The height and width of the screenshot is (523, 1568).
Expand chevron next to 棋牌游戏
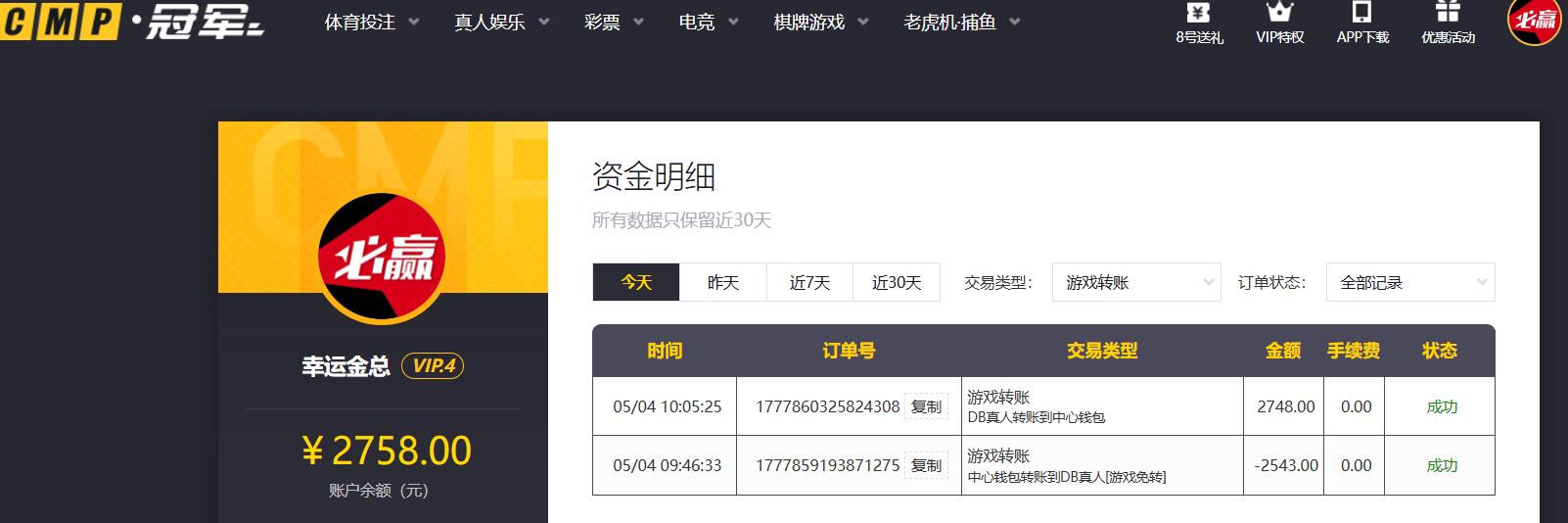coord(862,22)
